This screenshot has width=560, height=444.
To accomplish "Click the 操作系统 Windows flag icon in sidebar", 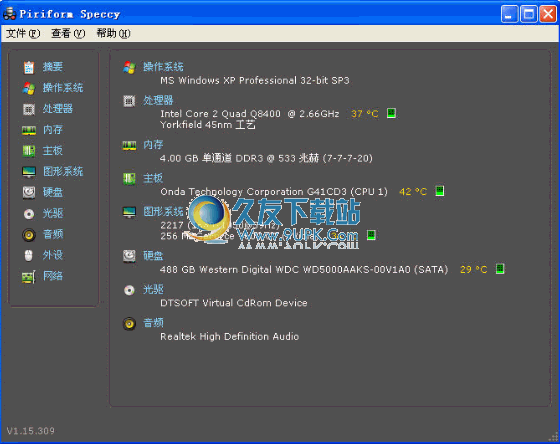I will (29, 88).
